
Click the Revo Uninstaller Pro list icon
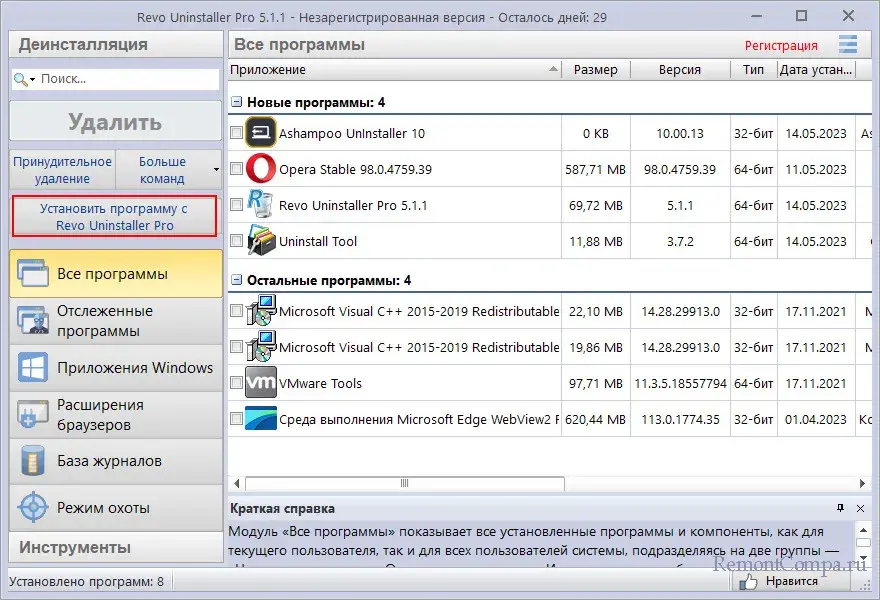(261, 205)
